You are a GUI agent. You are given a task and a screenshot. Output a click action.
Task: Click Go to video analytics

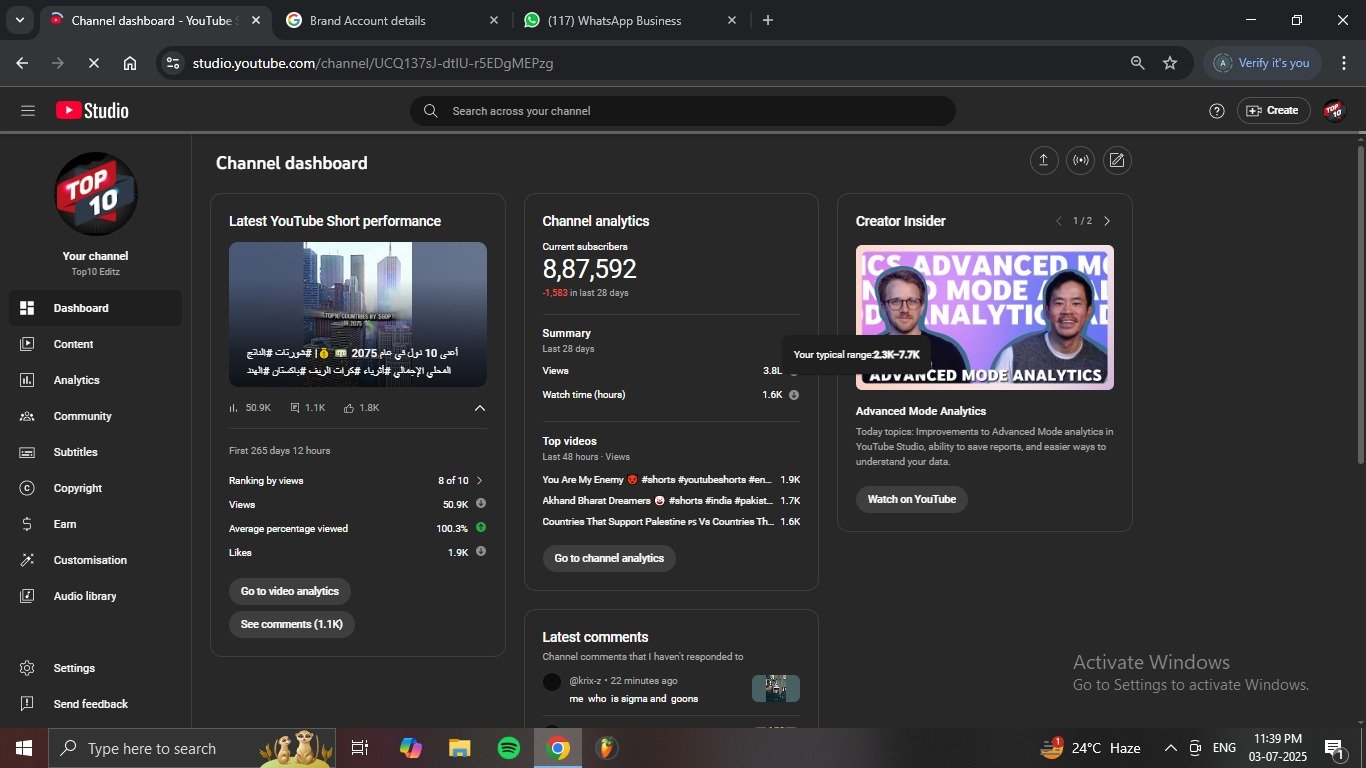(290, 591)
